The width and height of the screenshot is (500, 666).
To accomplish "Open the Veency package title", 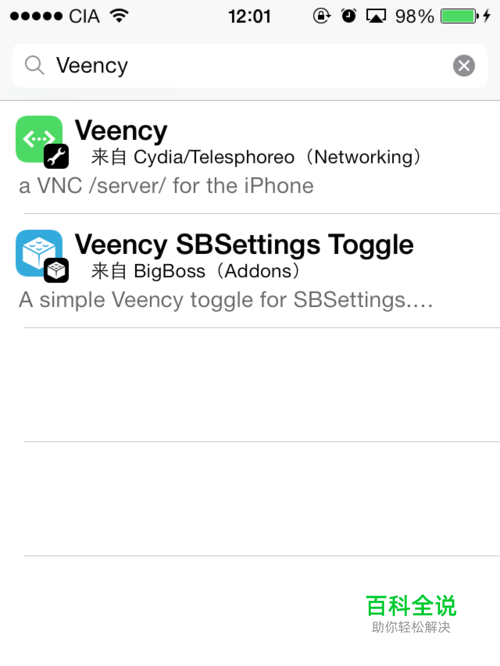I will click(x=121, y=131).
